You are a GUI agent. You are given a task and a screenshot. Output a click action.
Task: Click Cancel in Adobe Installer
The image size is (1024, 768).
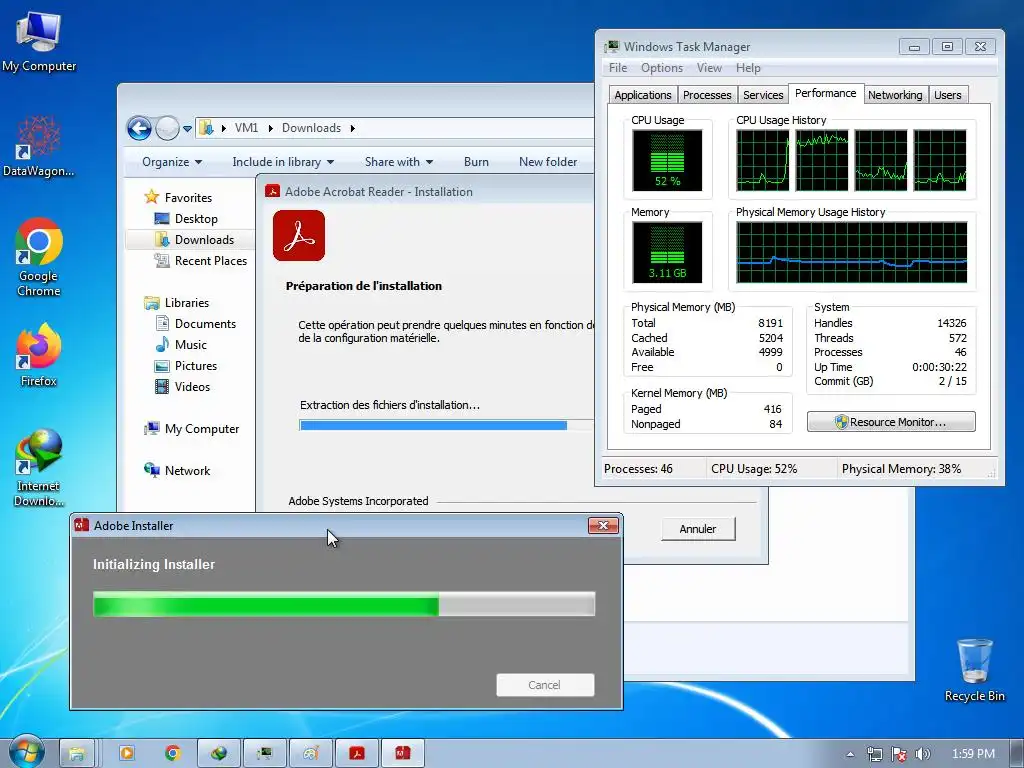tap(545, 685)
